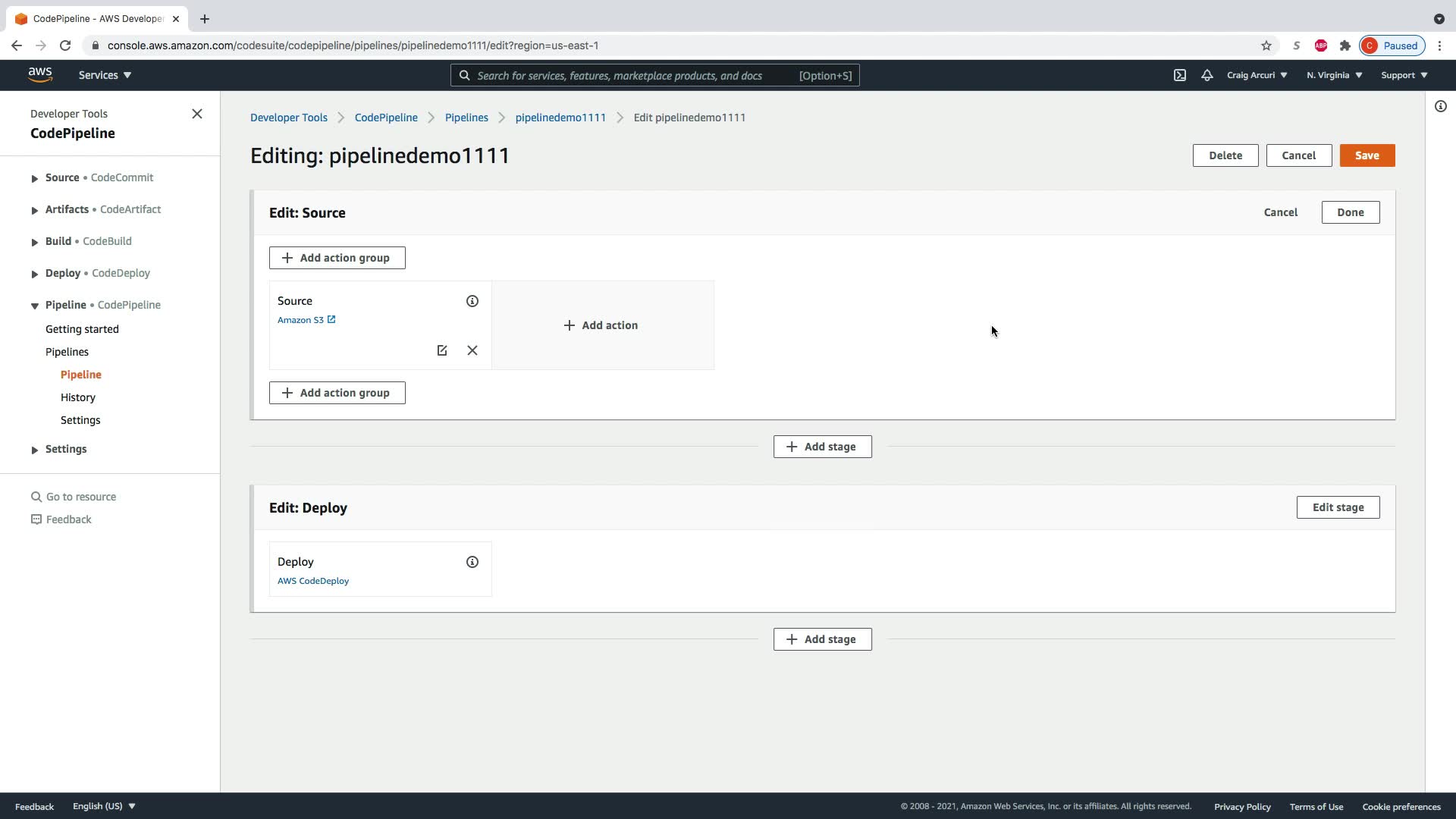Screen dimensions: 1456x819
Task: Click Done on Edit Source stage
Action: pyautogui.click(x=1350, y=212)
